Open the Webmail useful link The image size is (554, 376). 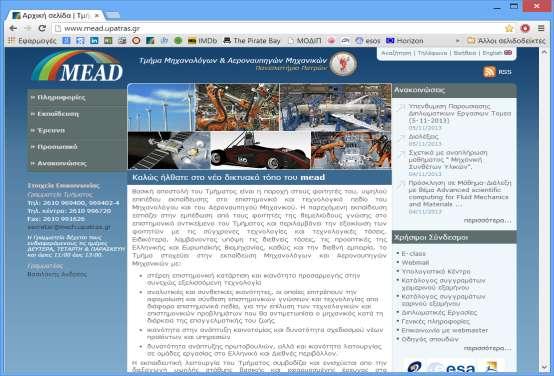[x=415, y=263]
